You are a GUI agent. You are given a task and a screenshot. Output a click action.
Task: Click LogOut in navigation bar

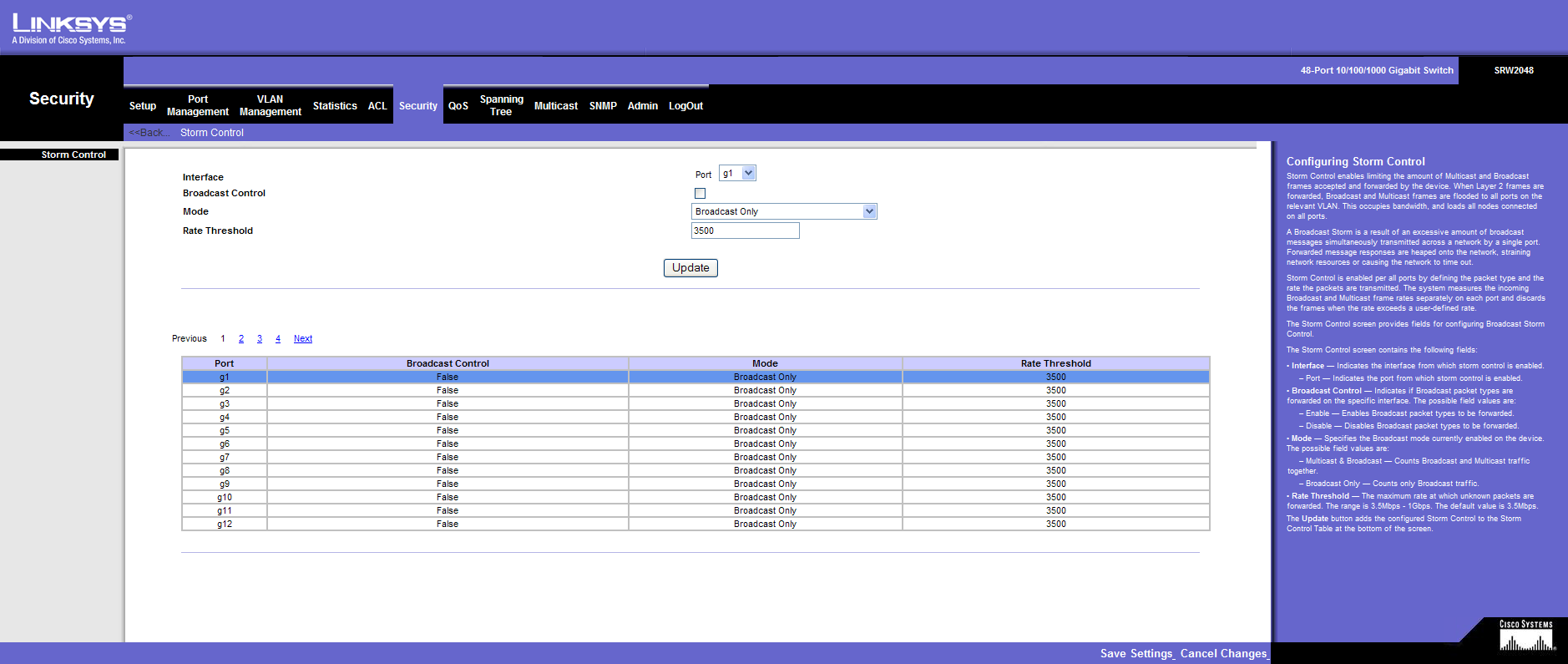tap(685, 106)
